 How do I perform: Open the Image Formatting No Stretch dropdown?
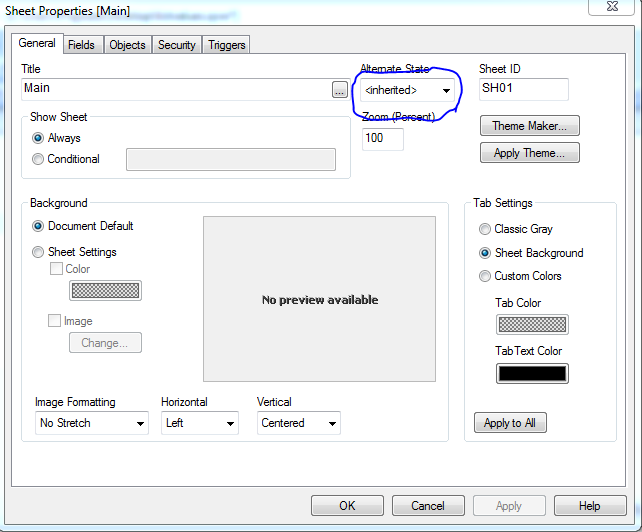click(92, 423)
